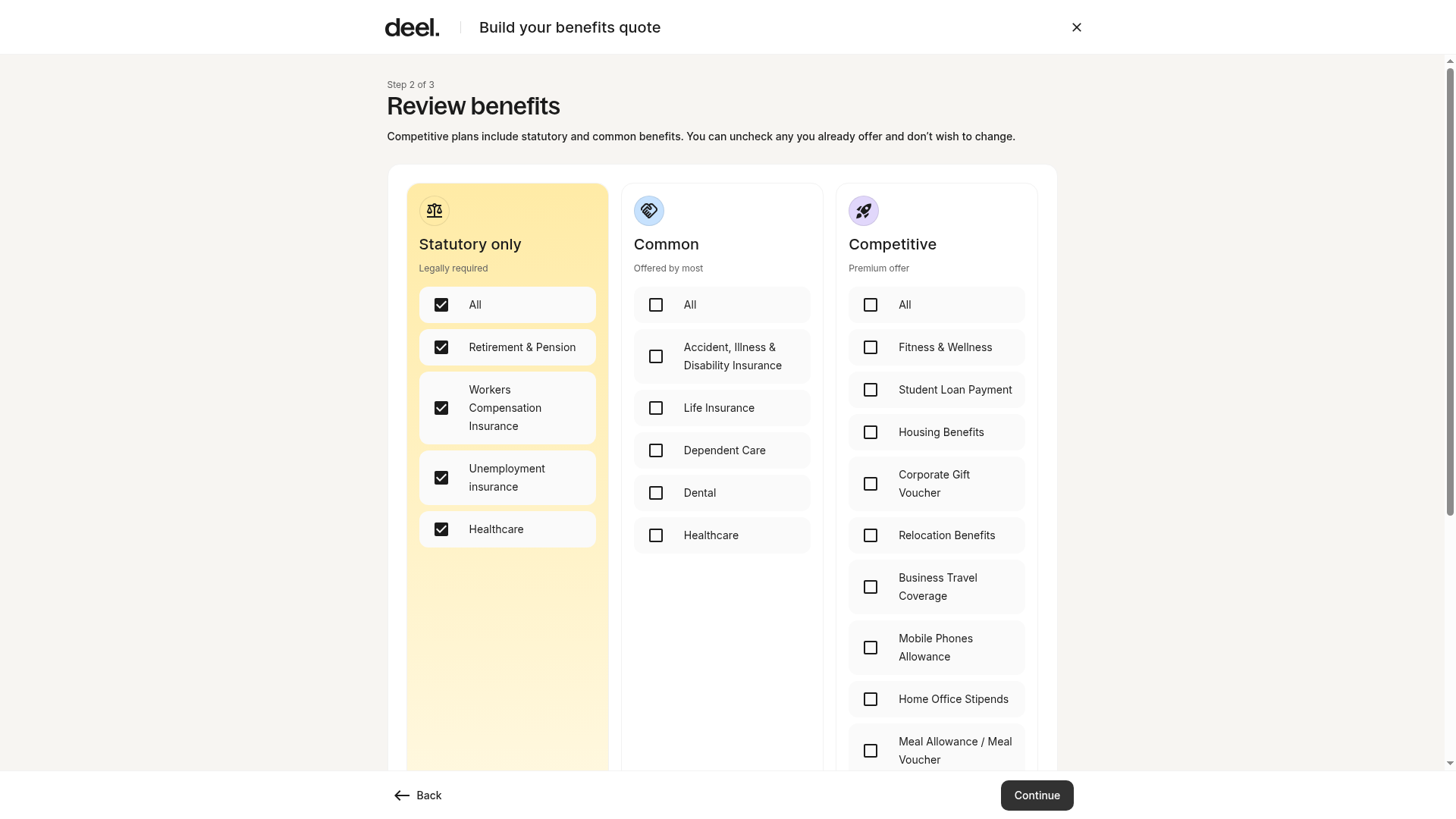
Task: Check Student Loan Payment
Action: pyautogui.click(x=871, y=390)
